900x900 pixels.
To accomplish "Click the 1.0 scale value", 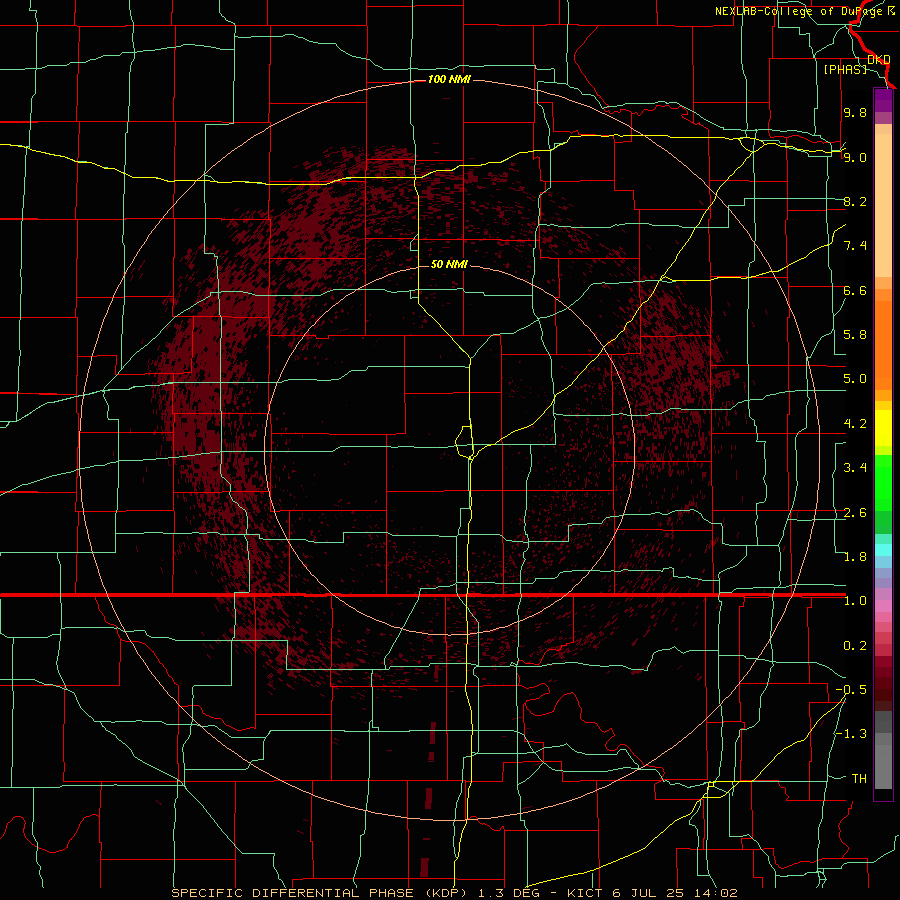I will [855, 601].
